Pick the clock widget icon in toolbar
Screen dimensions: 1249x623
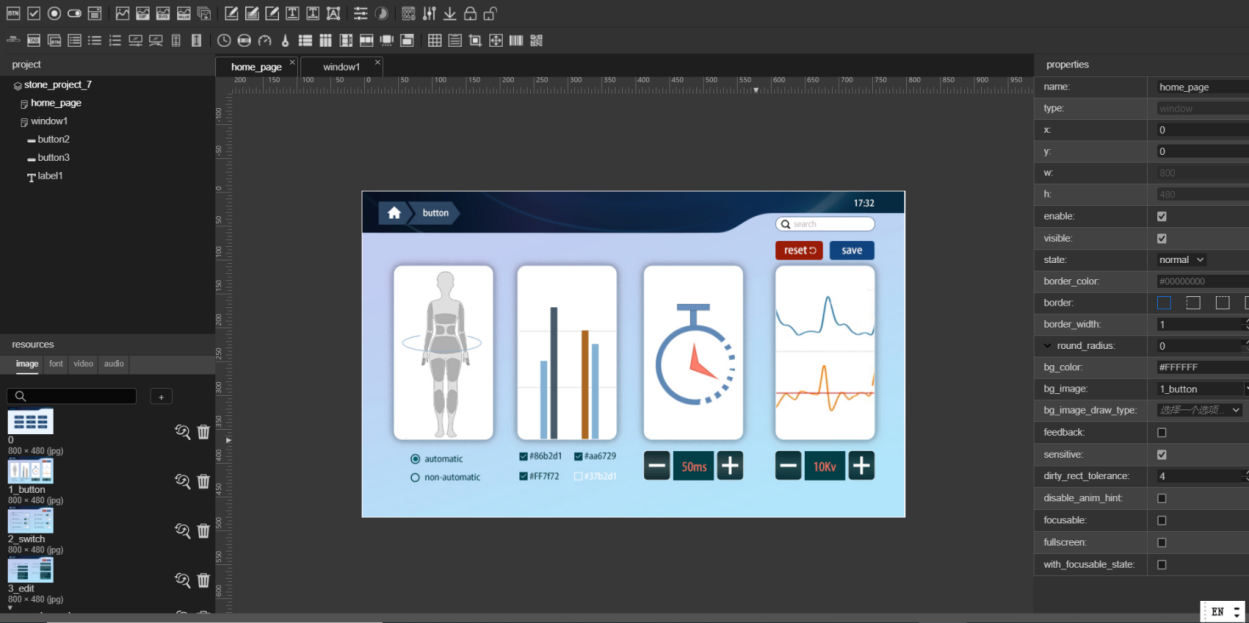(224, 41)
